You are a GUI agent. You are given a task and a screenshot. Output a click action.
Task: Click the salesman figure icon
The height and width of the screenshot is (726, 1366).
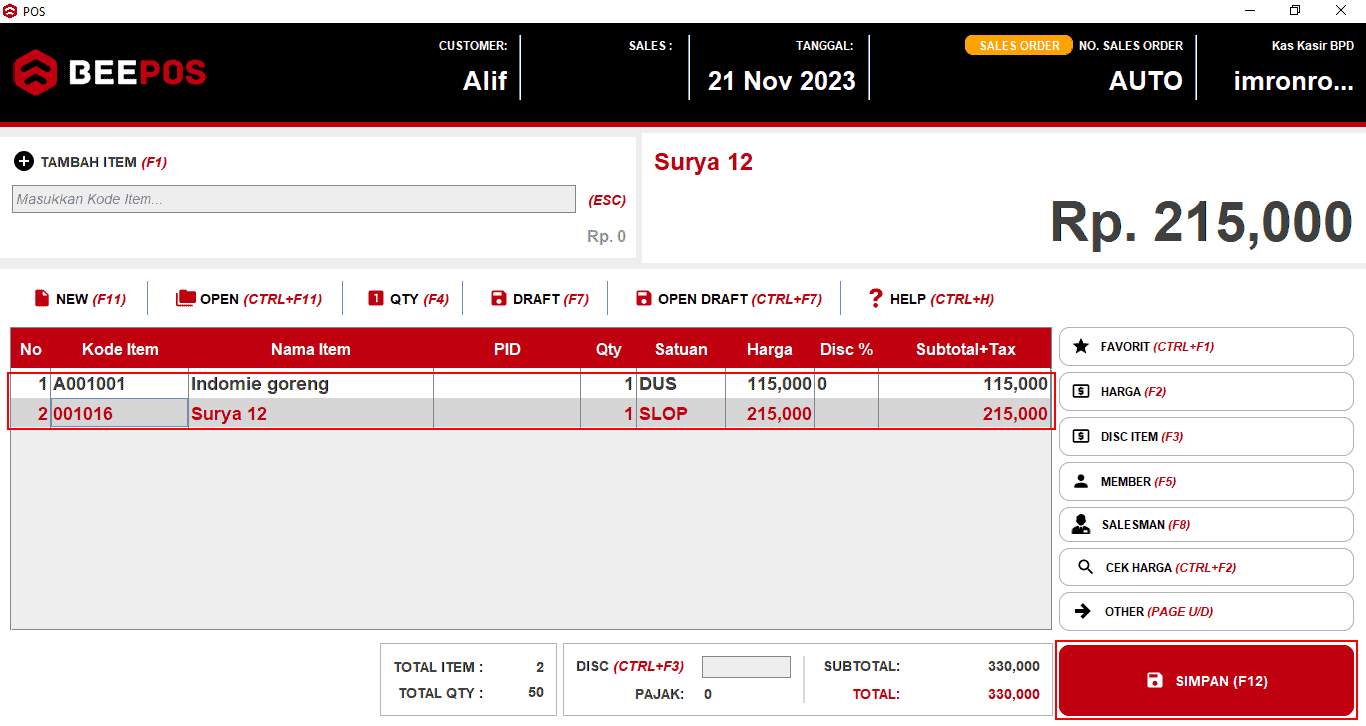point(1081,524)
